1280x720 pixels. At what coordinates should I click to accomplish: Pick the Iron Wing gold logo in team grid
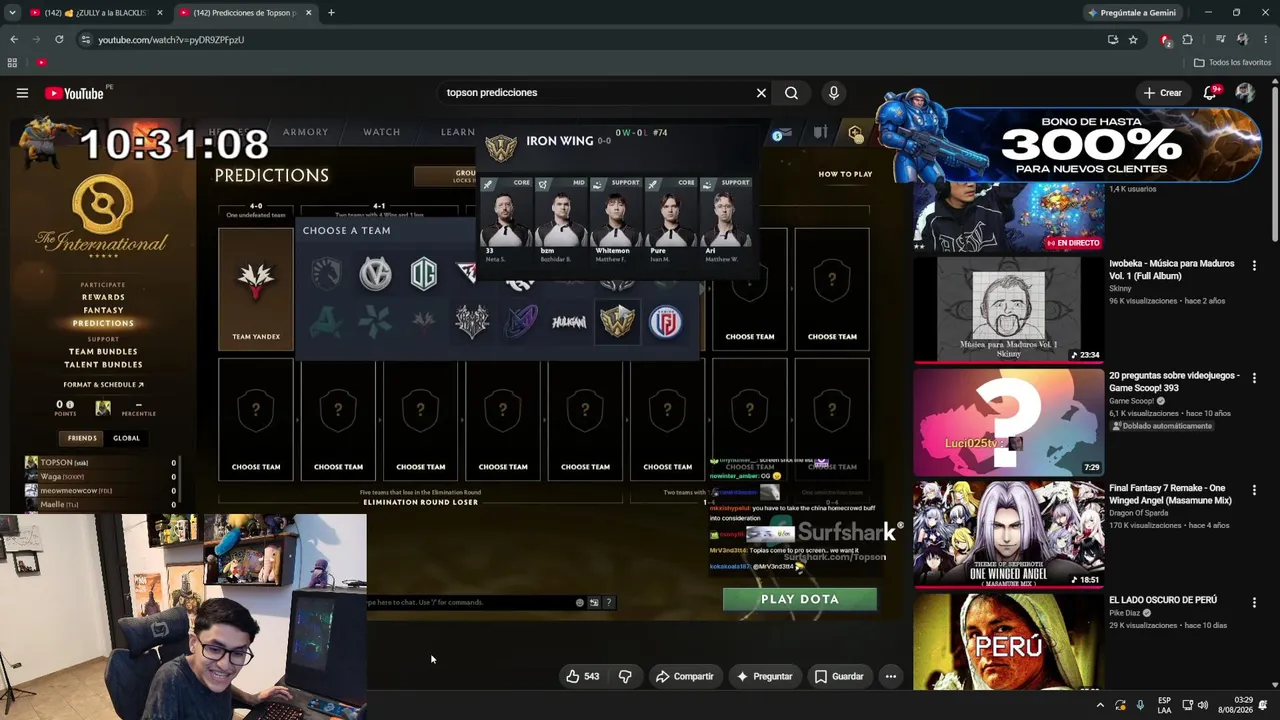pos(617,322)
